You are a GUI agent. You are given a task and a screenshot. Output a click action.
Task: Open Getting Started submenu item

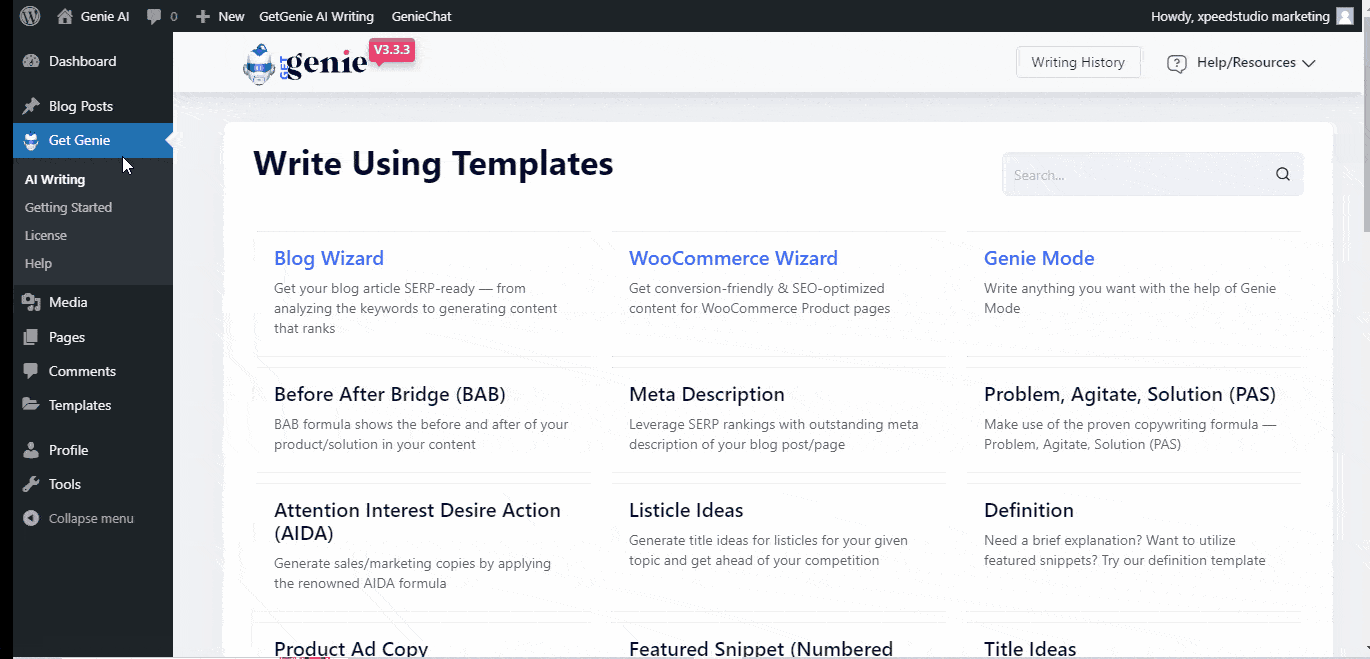point(68,208)
